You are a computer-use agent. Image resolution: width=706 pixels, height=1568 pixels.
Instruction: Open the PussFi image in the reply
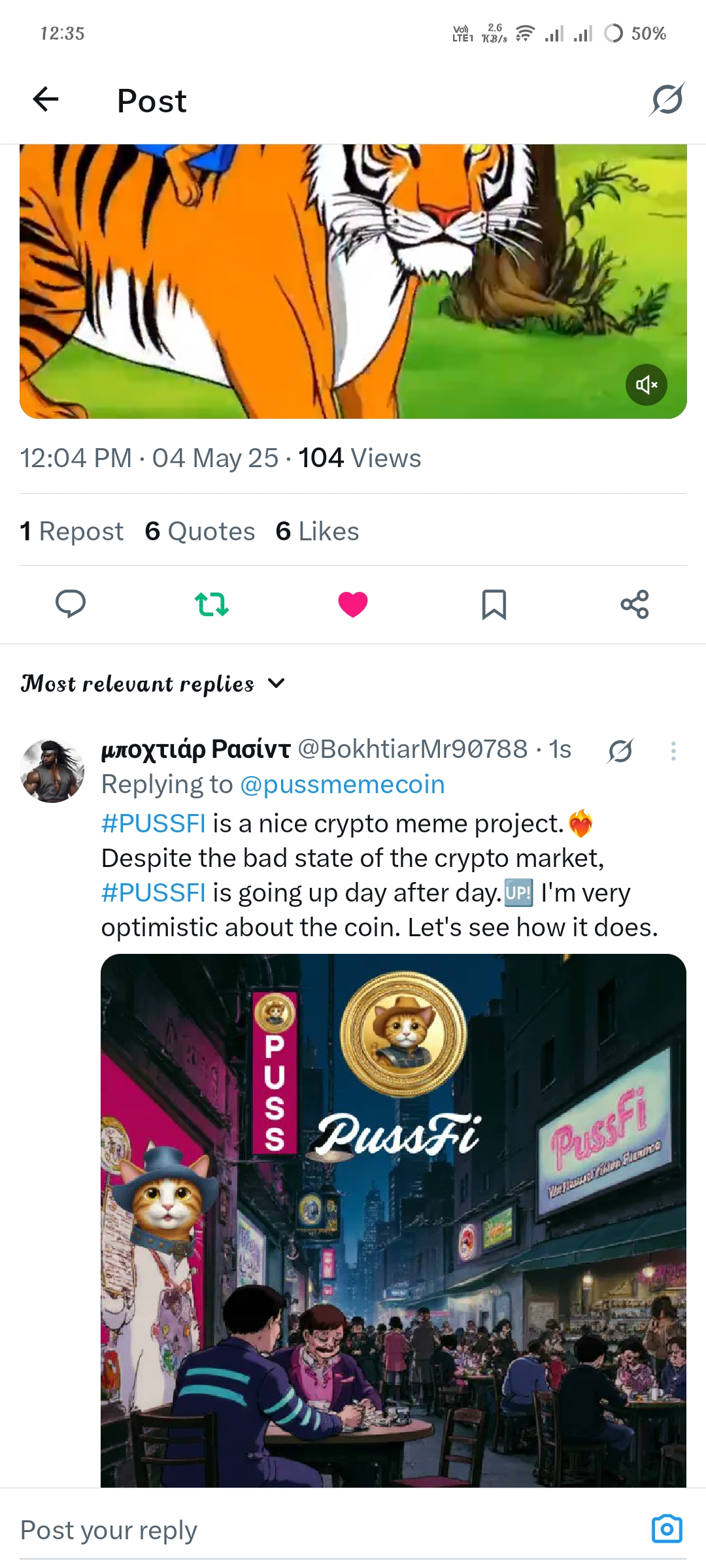point(394,1220)
